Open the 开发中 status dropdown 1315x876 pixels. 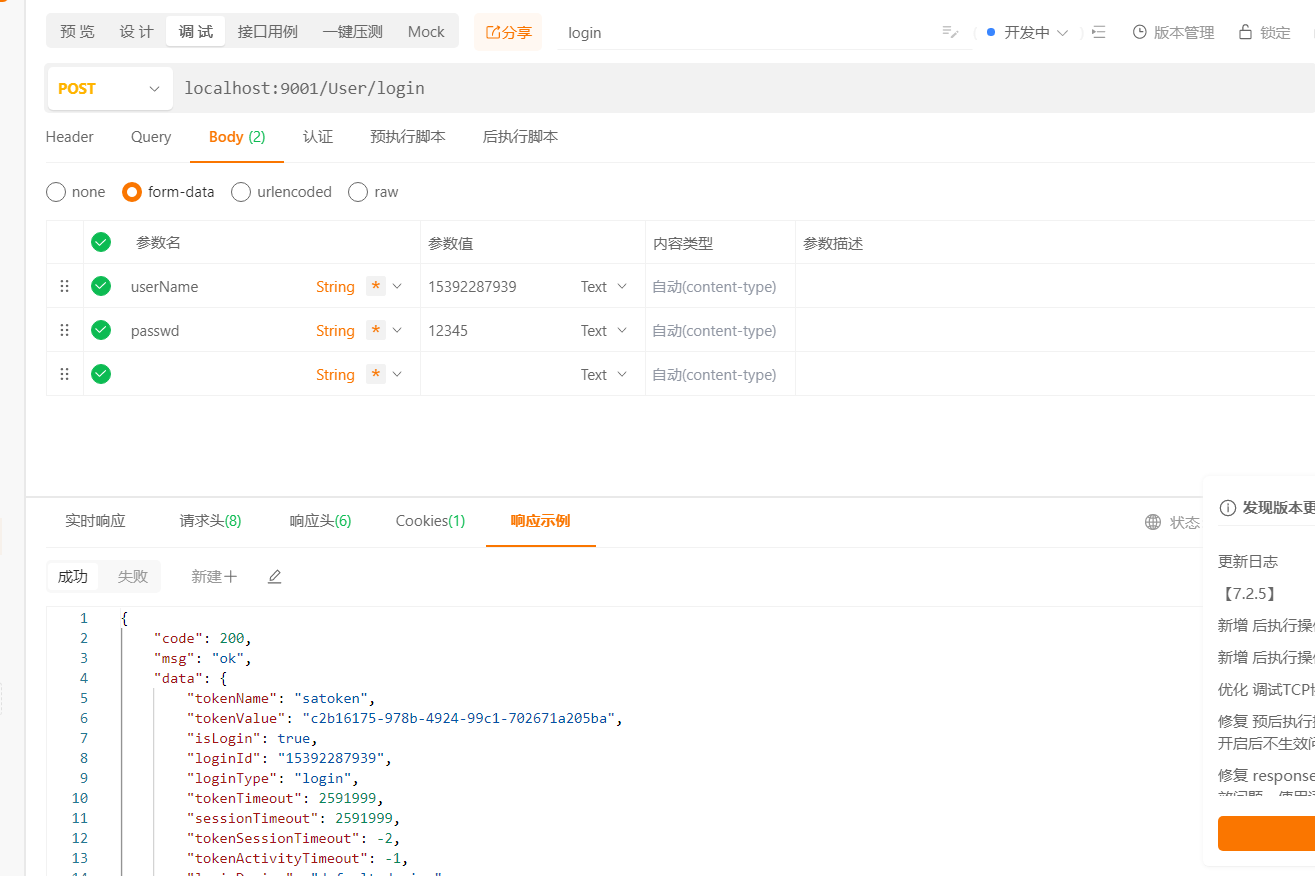tap(1027, 32)
